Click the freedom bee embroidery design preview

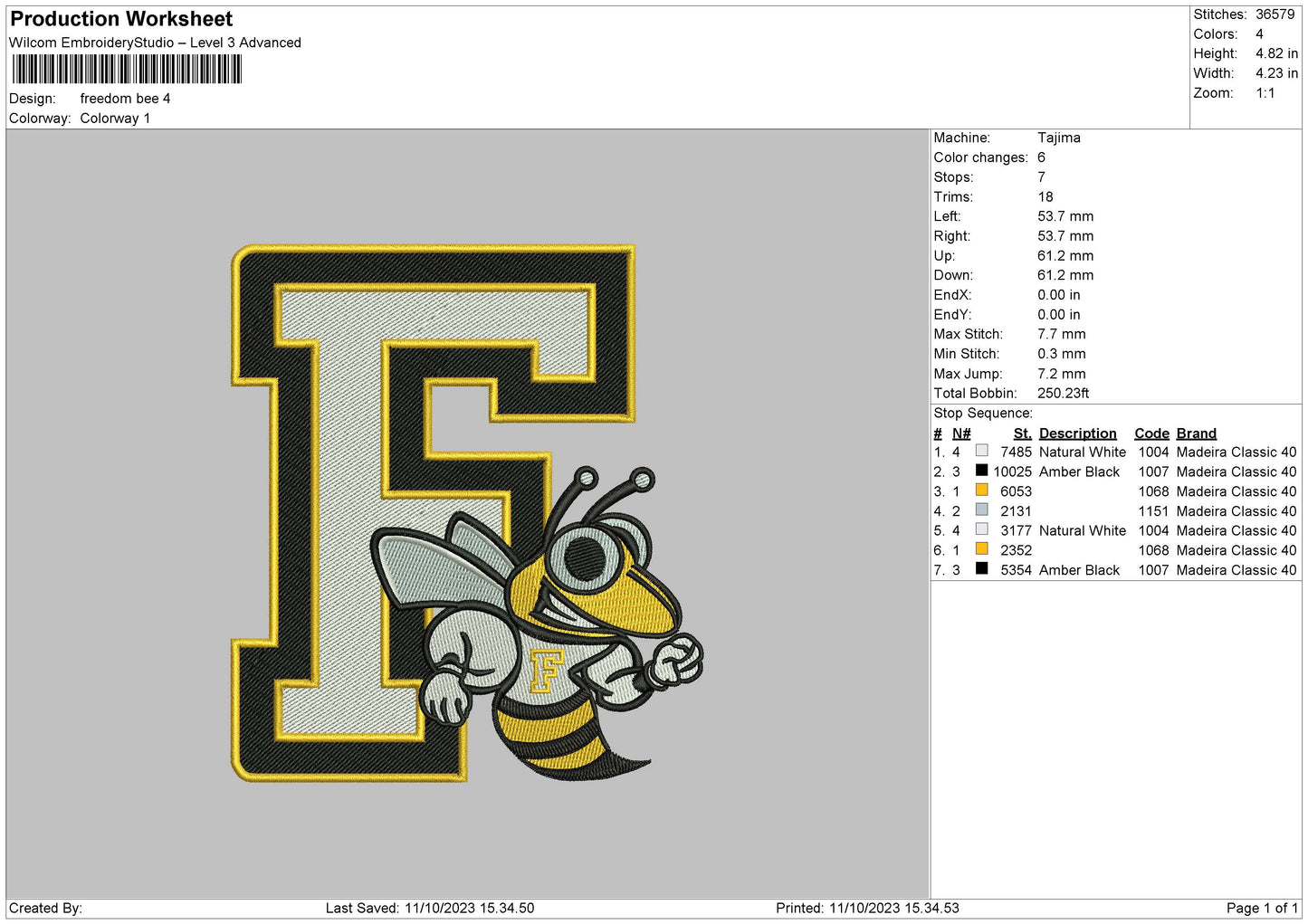tap(467, 513)
